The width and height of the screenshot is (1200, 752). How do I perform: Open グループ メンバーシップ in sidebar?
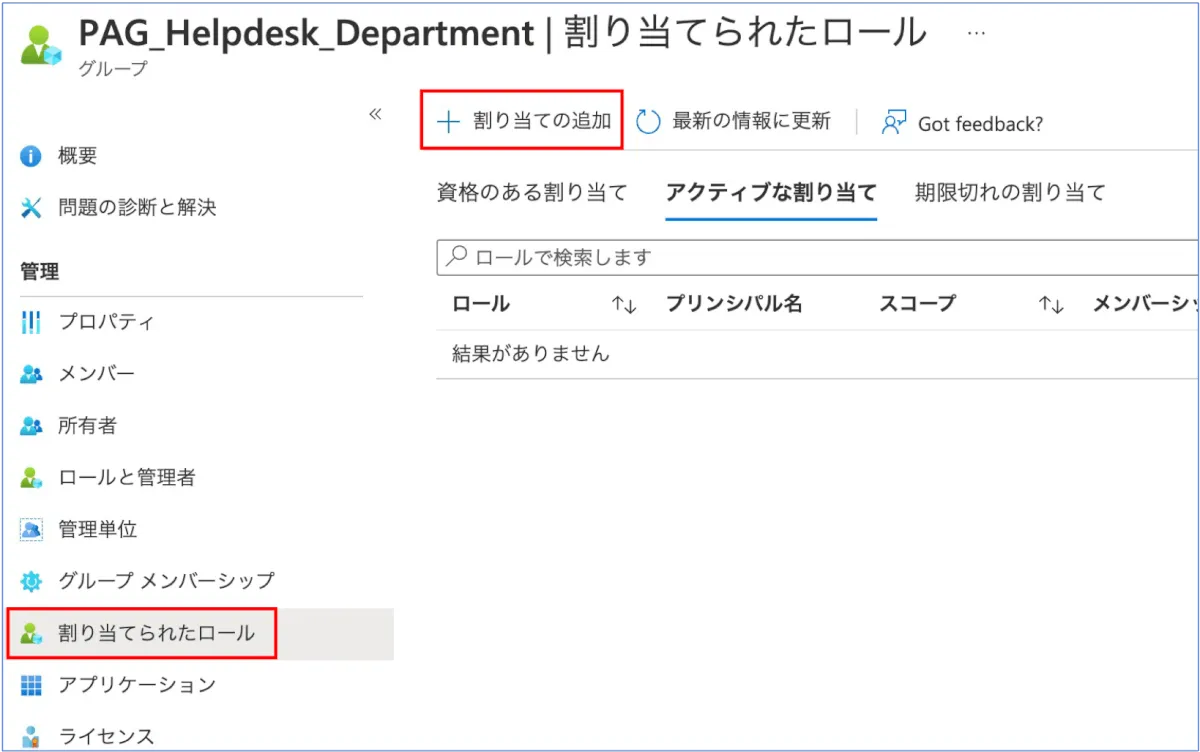pos(166,581)
